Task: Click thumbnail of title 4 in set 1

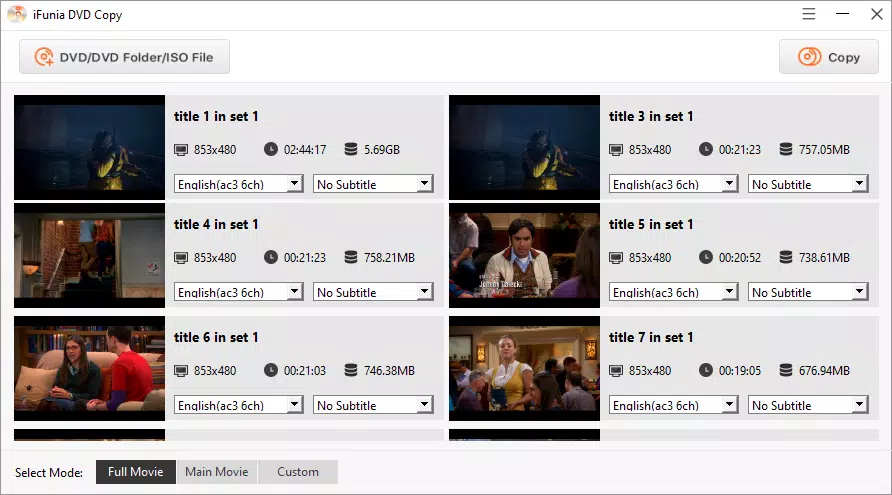Action: (89, 255)
